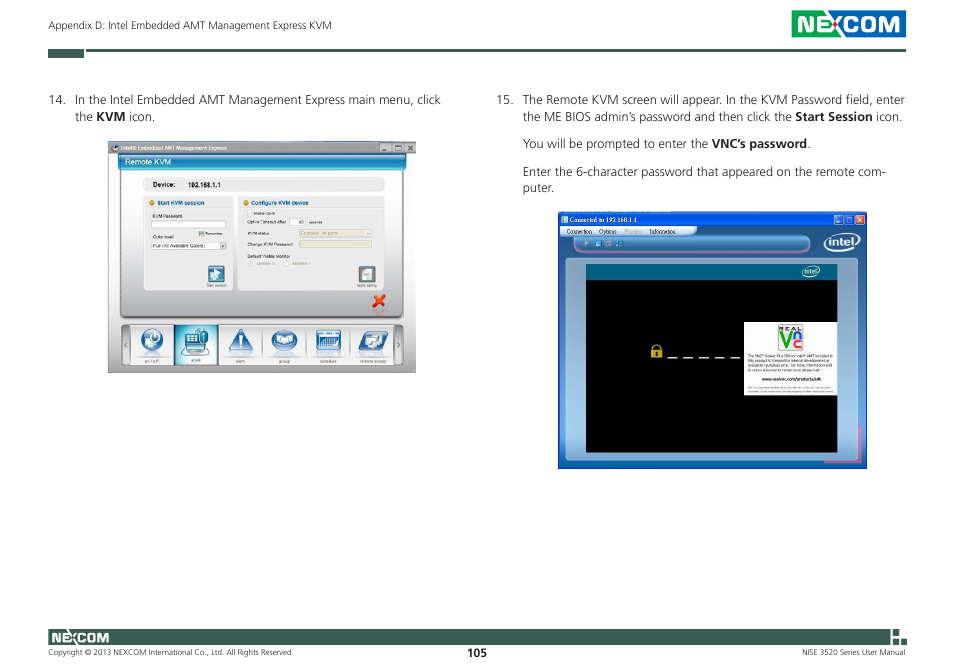This screenshot has height=672, width=954.
Task: Click the Configure KVM device heading
Action: pos(279,203)
